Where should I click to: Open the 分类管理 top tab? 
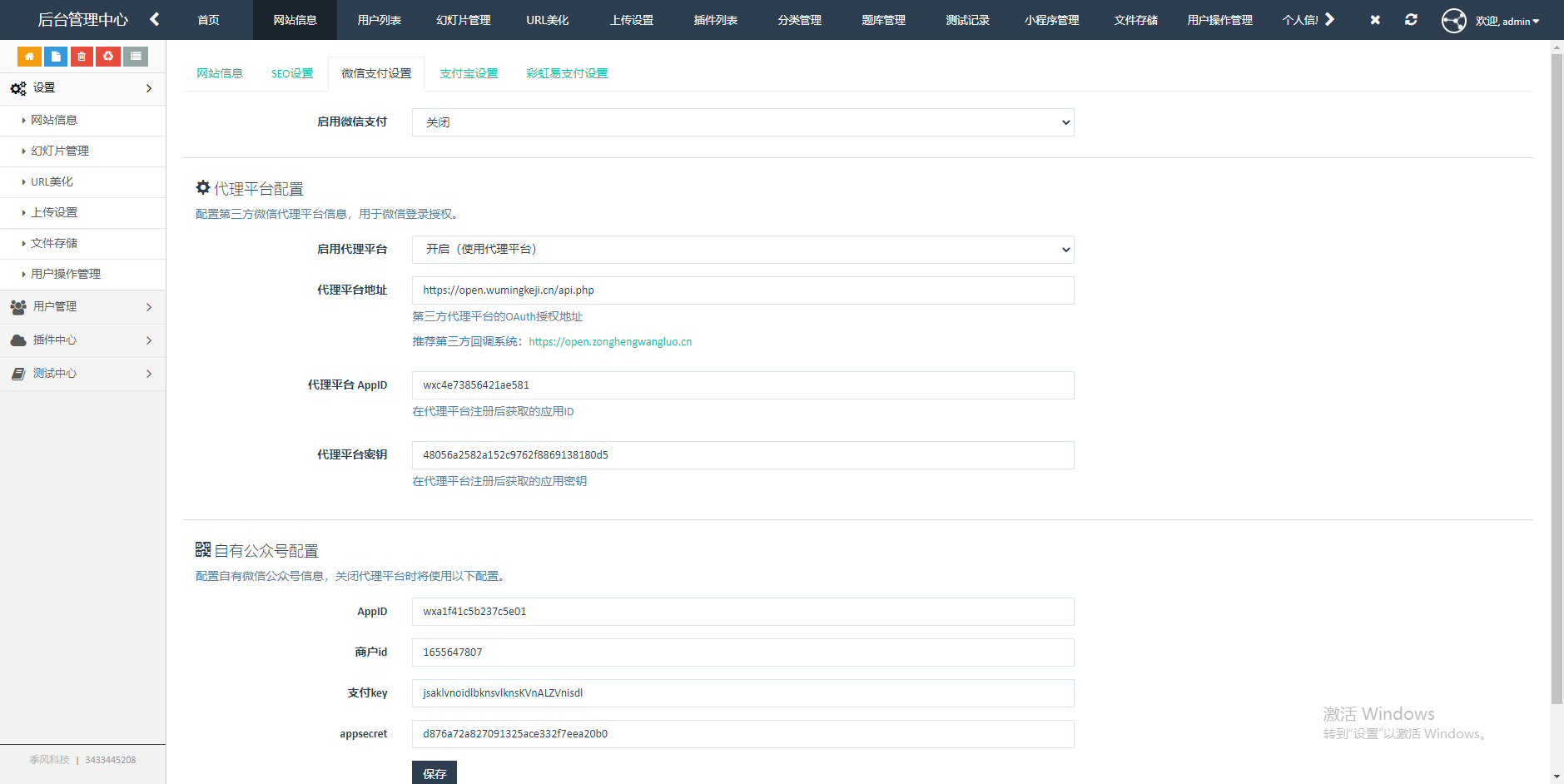pyautogui.click(x=799, y=20)
